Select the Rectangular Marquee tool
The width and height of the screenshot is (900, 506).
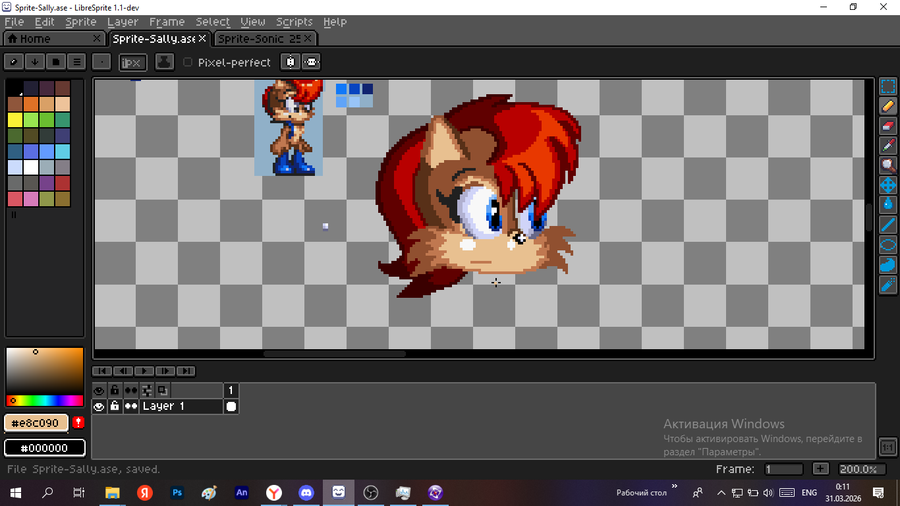[x=887, y=87]
